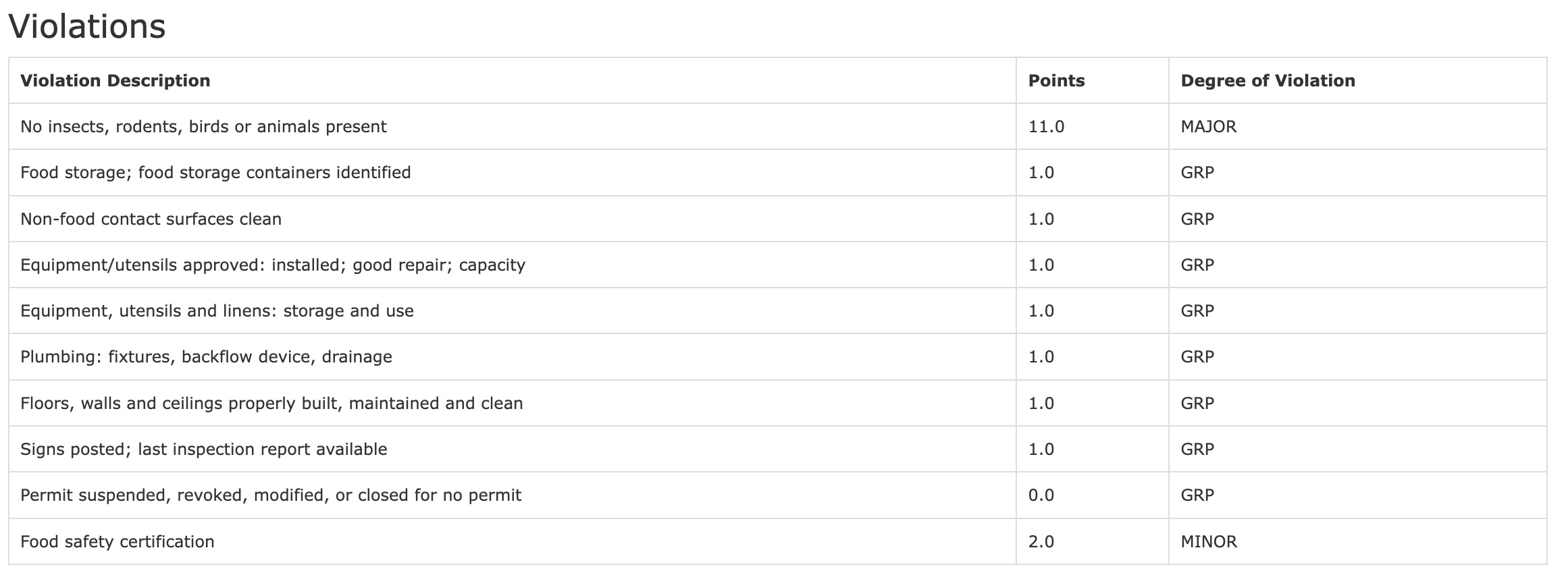Click the Violations heading
The height and width of the screenshot is (571, 1568).
click(x=87, y=27)
